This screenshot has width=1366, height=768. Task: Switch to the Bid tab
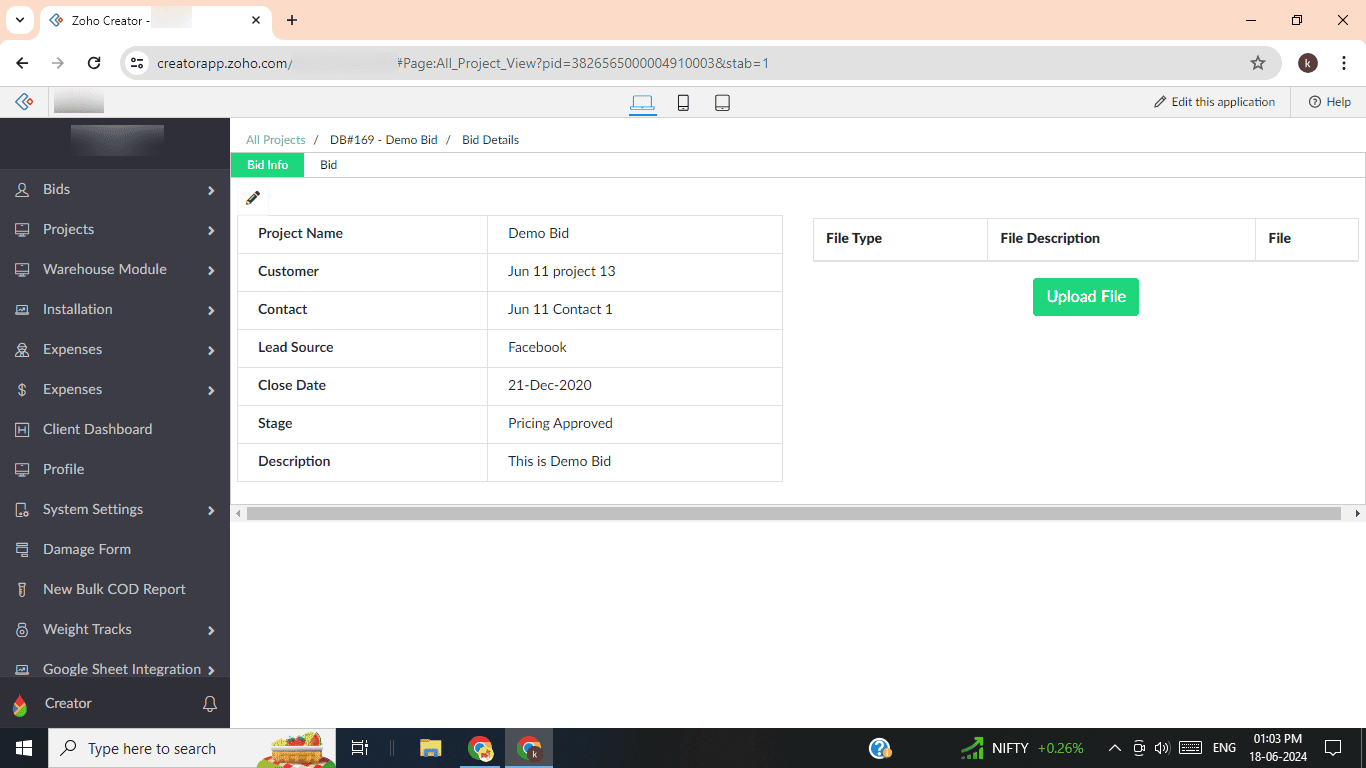pyautogui.click(x=328, y=164)
